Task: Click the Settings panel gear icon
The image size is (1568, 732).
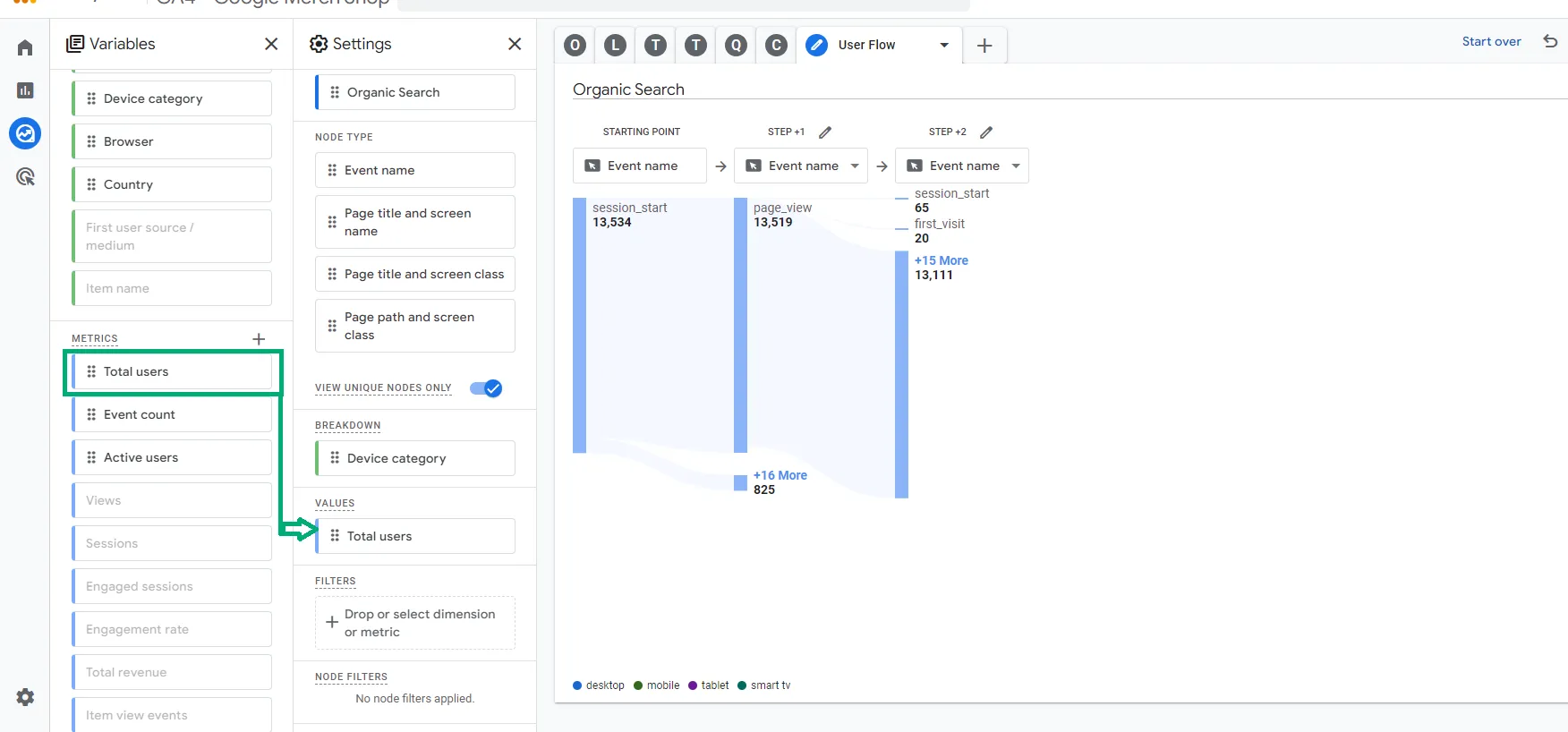Action: click(319, 44)
